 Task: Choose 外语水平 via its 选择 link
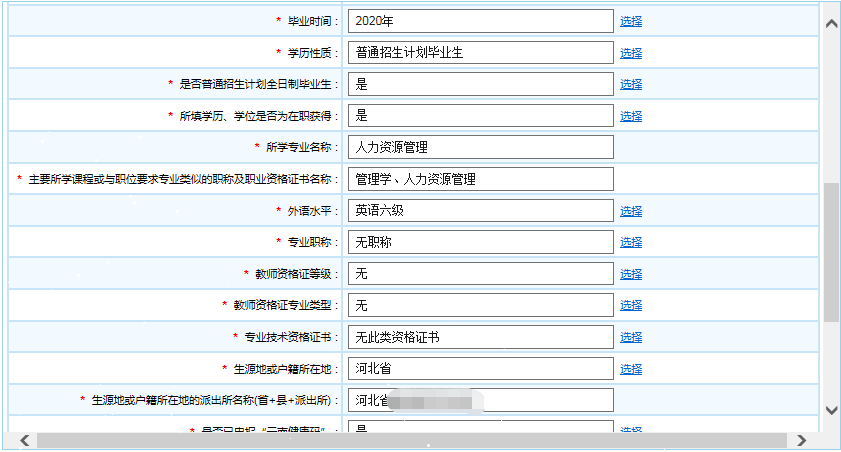(x=631, y=211)
